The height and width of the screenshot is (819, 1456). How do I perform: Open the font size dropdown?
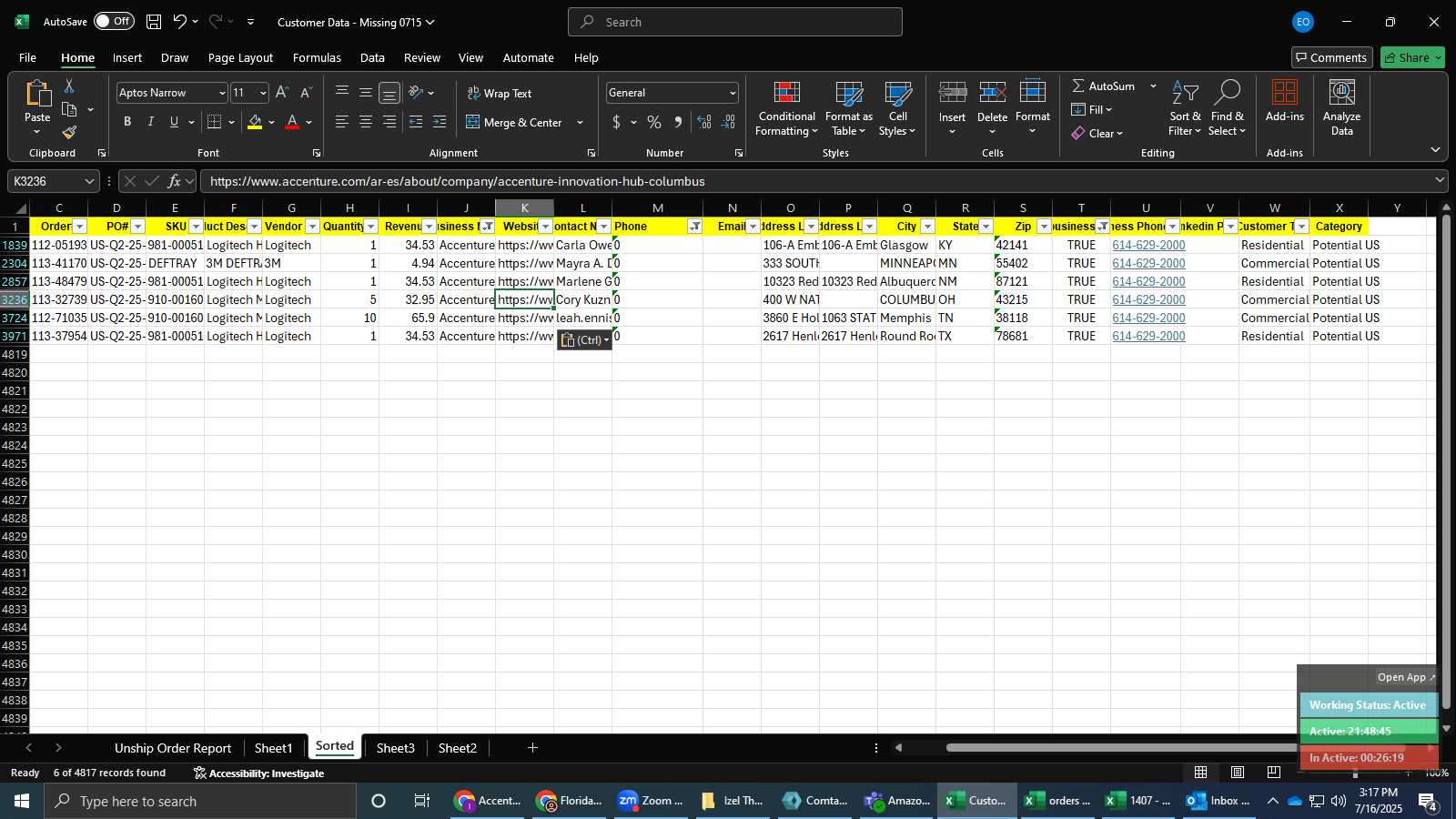click(x=263, y=93)
